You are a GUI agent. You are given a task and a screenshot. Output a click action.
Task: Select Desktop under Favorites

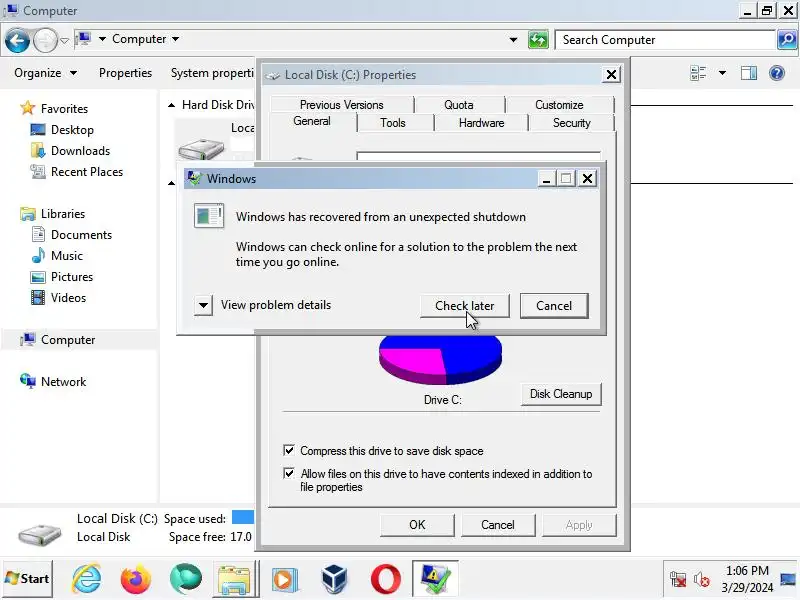click(x=62, y=130)
